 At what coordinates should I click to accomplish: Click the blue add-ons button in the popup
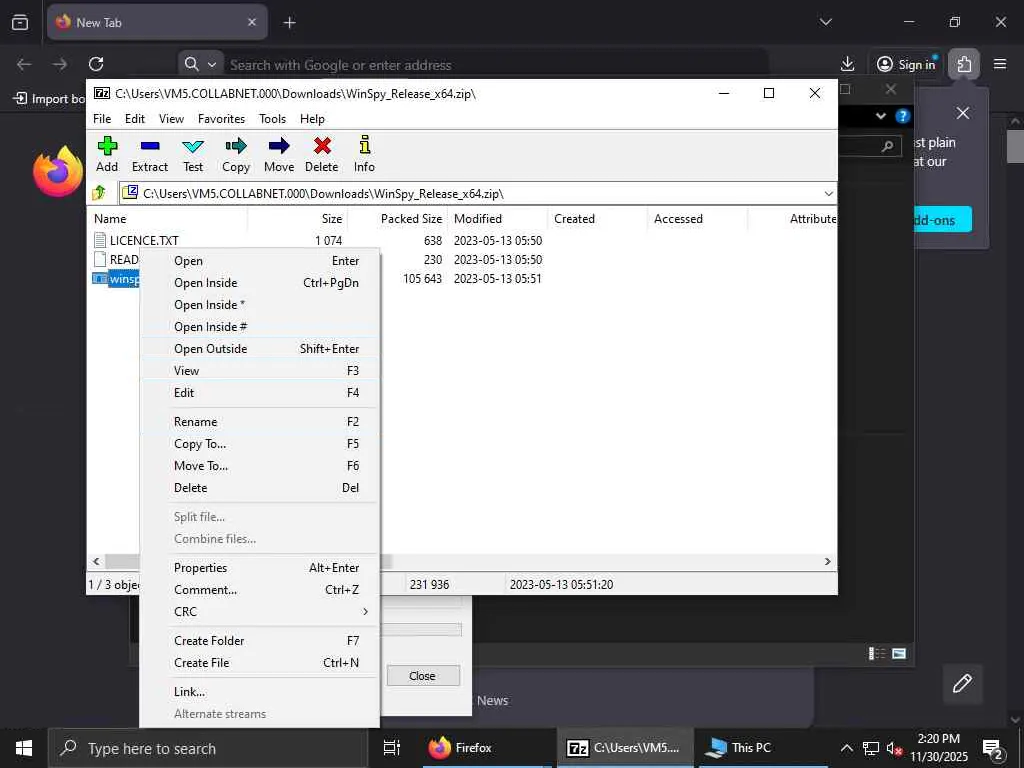(942, 219)
